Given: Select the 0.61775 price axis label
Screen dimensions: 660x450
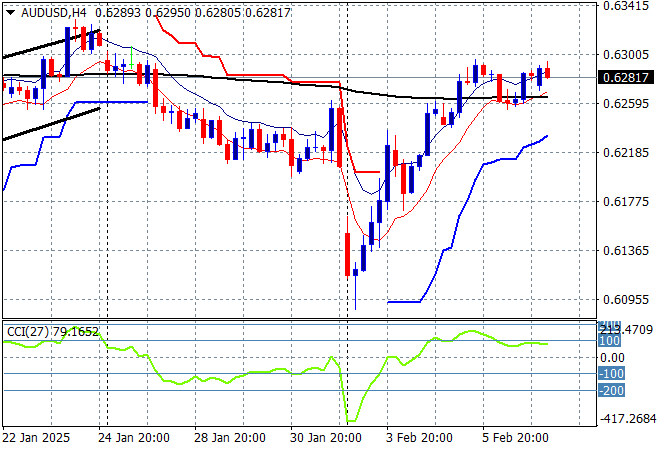Looking at the screenshot, I should click(x=626, y=202).
